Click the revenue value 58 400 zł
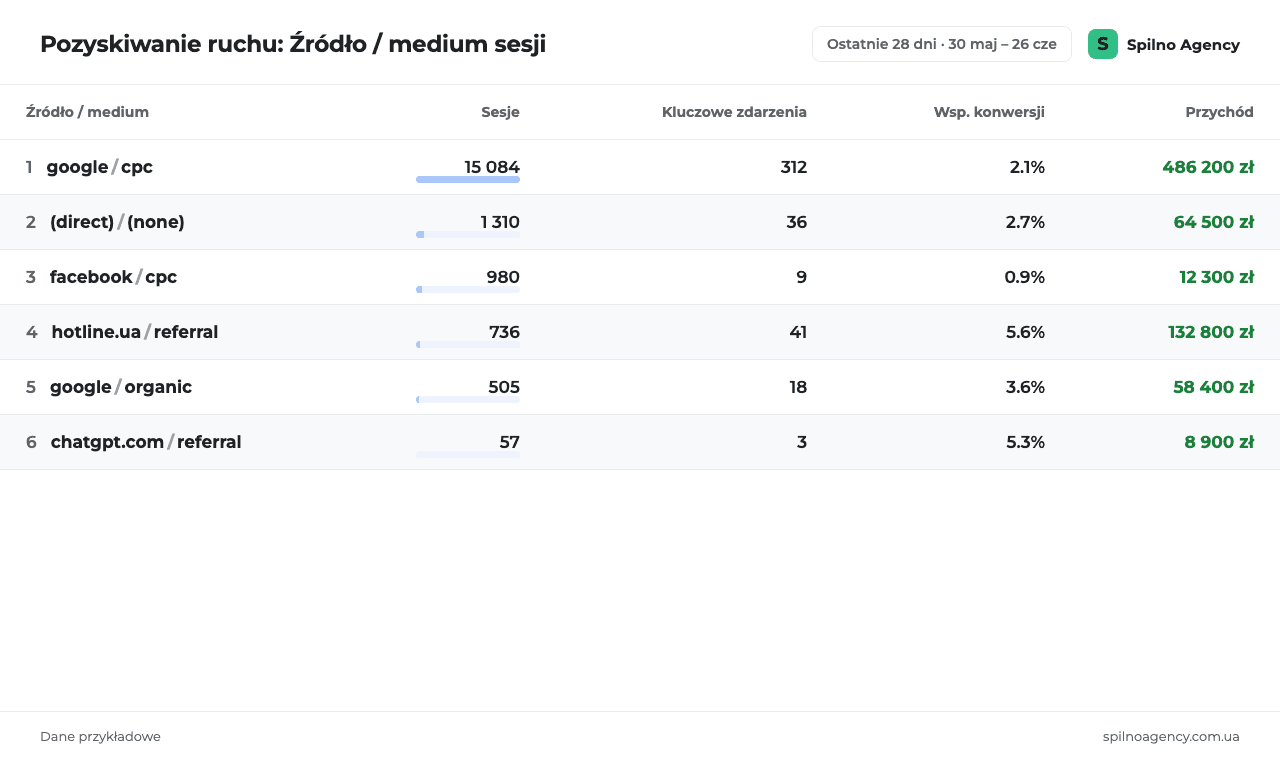This screenshot has height=760, width=1280. 1214,387
